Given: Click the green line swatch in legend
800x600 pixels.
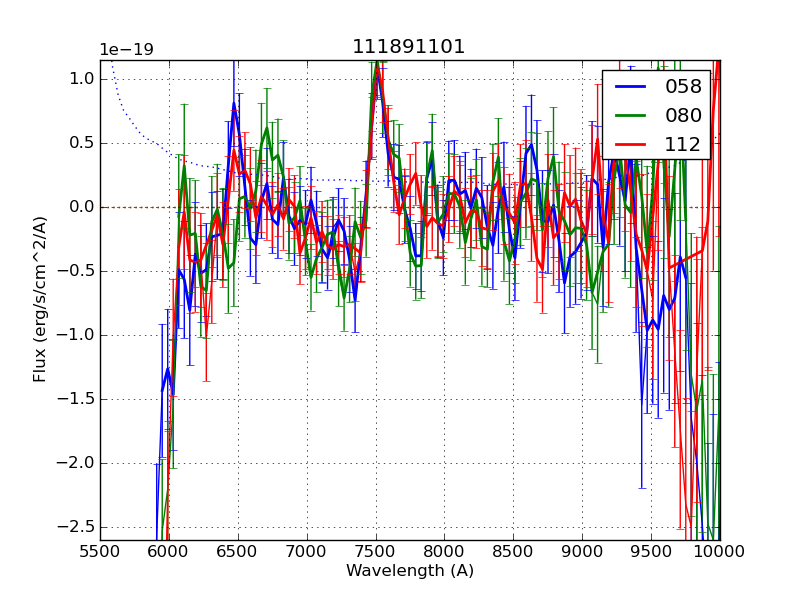Looking at the screenshot, I should coord(634,116).
